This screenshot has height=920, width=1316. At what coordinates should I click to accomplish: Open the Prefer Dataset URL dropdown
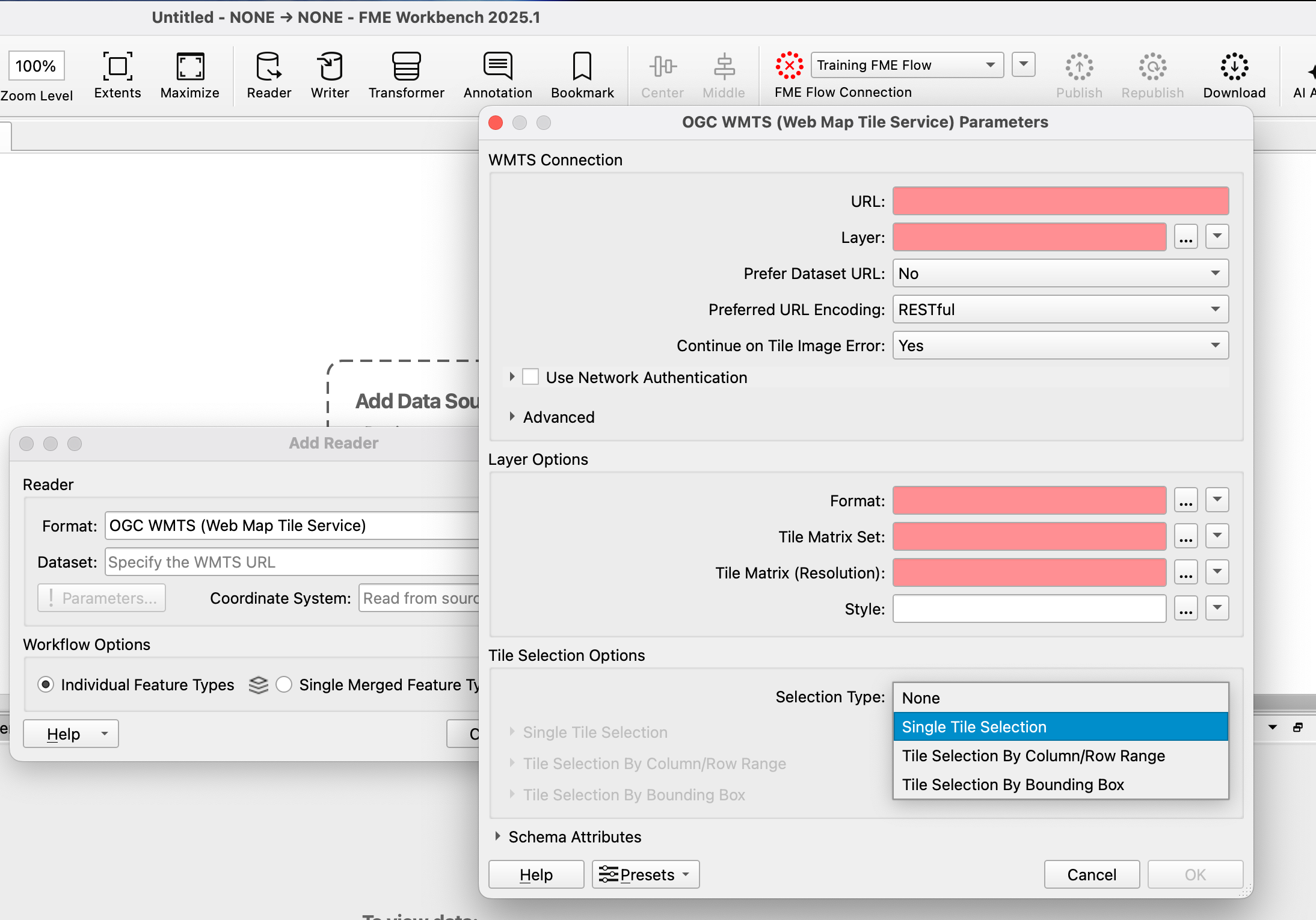pos(1060,273)
